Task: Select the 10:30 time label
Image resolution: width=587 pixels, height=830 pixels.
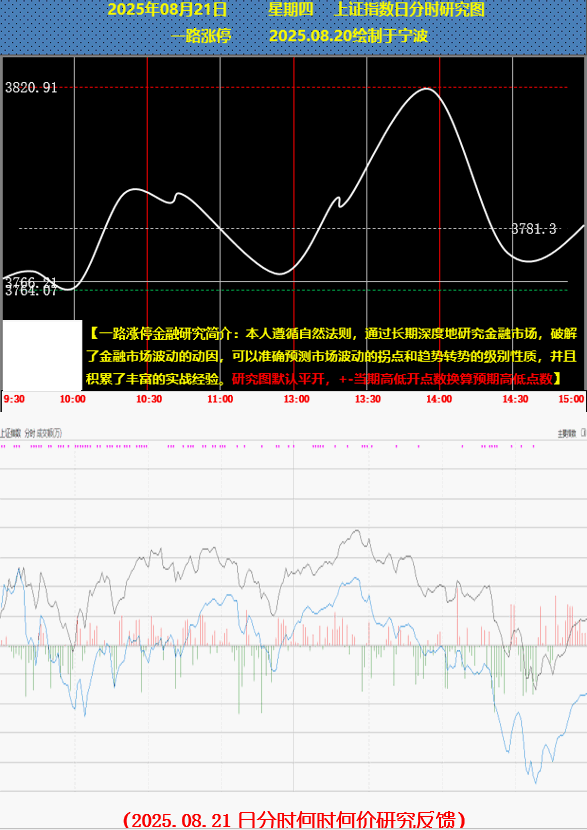Action: (x=149, y=399)
